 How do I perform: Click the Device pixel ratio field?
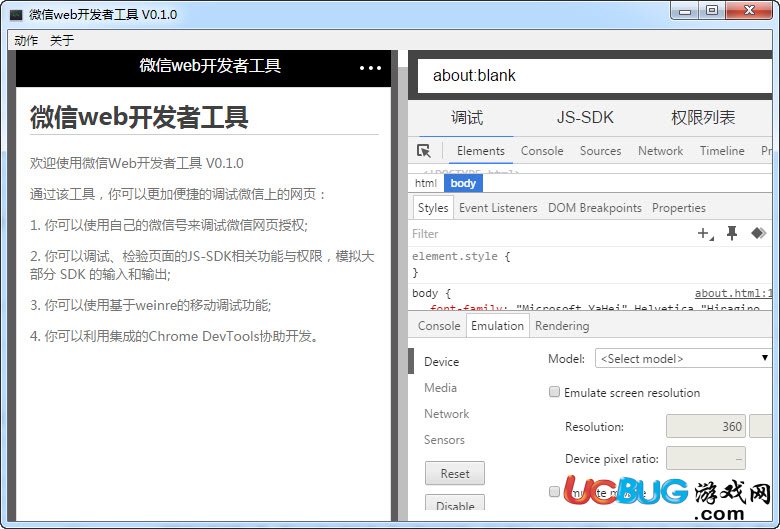(705, 458)
